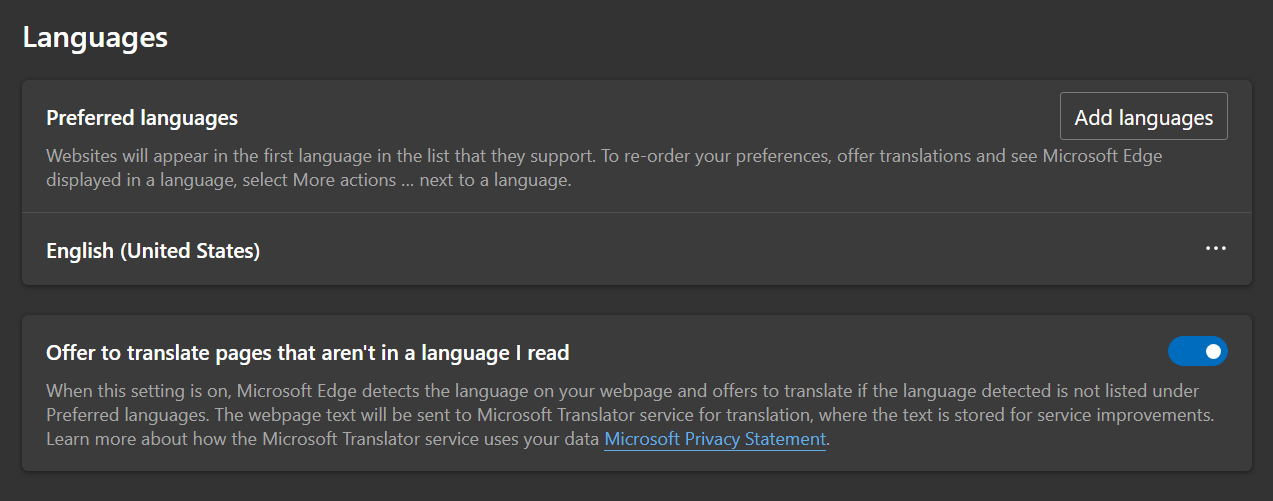Disable the offer to translate pages toggle
This screenshot has width=1273, height=501.
[x=1197, y=351]
